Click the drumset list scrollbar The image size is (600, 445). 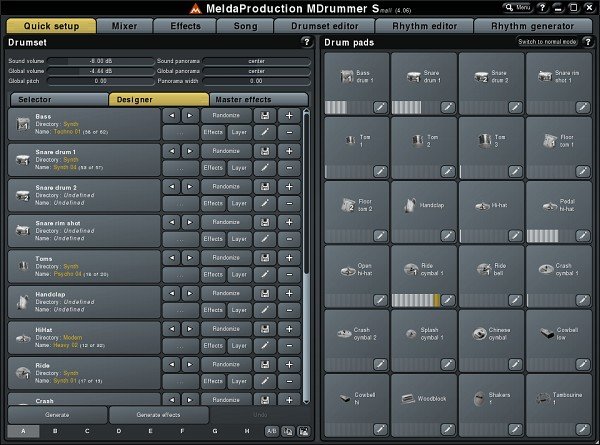point(306,256)
